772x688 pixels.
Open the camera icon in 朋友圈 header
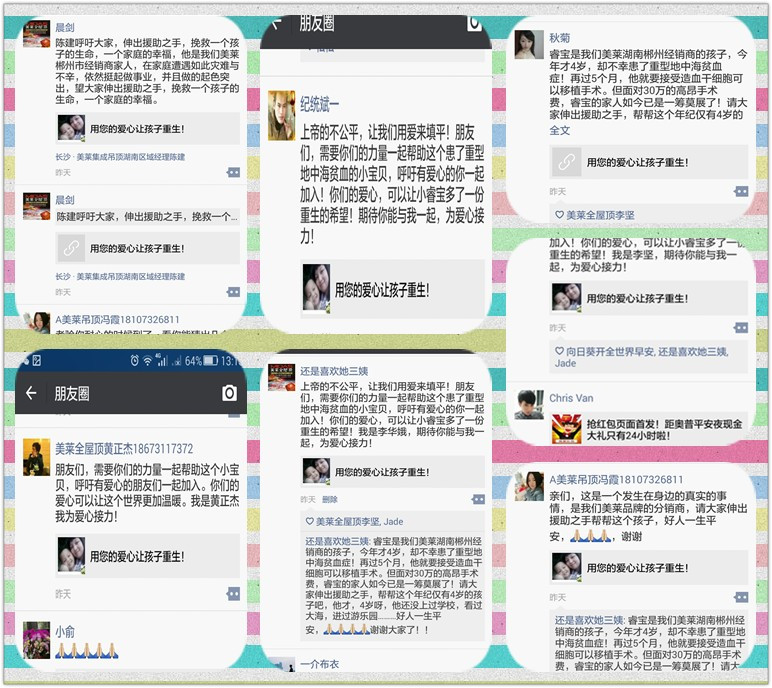[229, 393]
